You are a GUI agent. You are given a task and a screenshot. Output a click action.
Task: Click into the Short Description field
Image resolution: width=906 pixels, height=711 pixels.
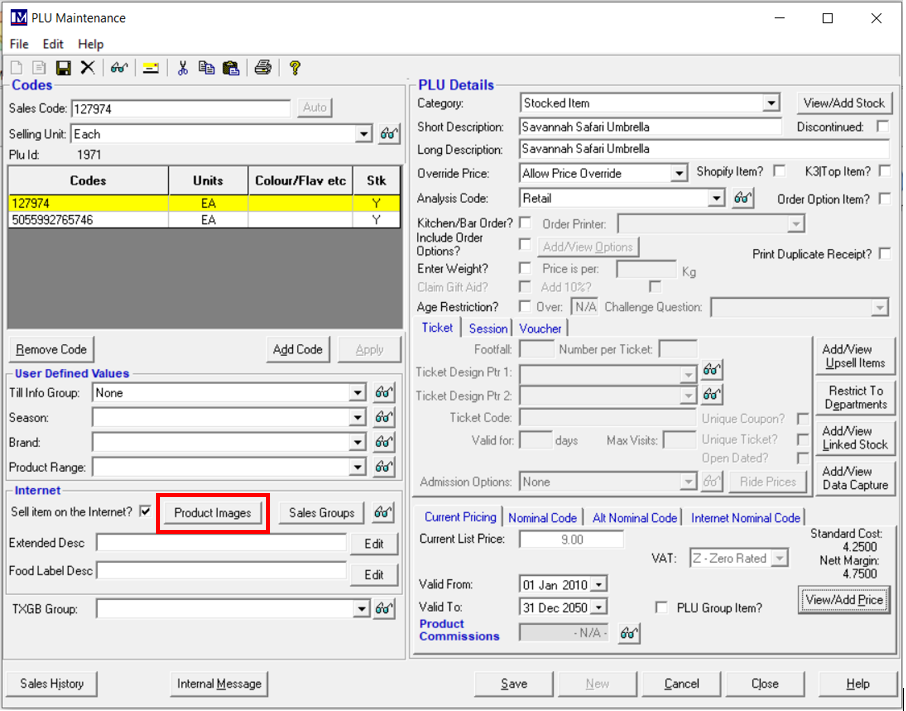(650, 127)
